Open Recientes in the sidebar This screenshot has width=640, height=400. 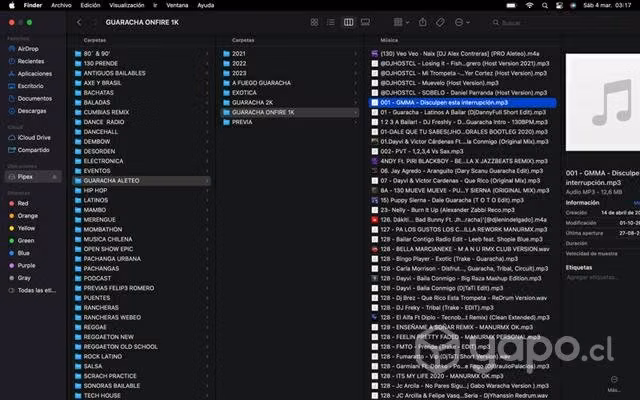tap(31, 61)
